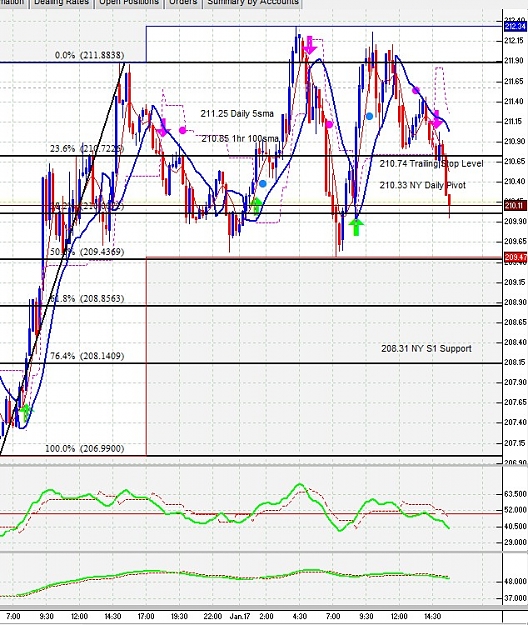The image size is (528, 625).
Task: Click the magenta dot left of '210.85 1hr 100sma'
Action: (183, 130)
